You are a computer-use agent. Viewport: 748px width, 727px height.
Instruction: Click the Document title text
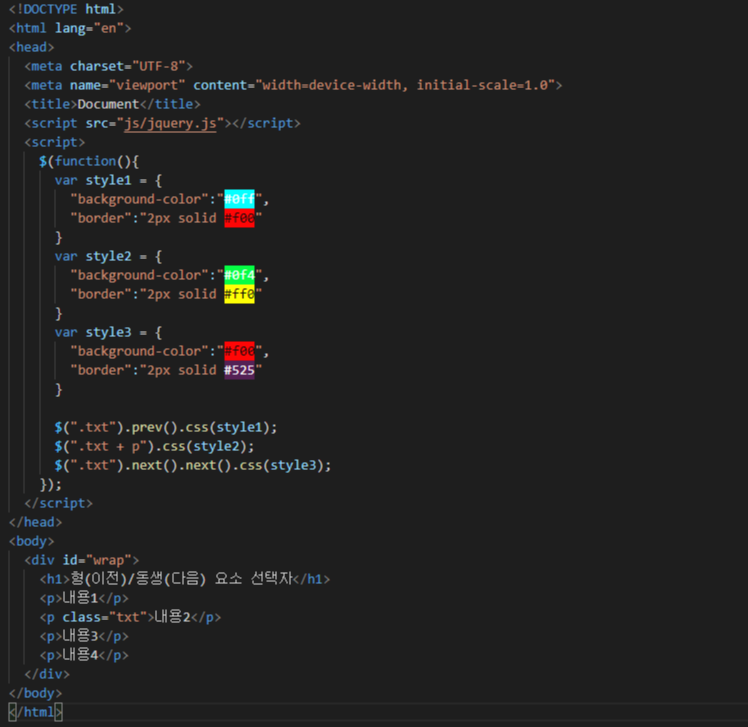coord(108,104)
